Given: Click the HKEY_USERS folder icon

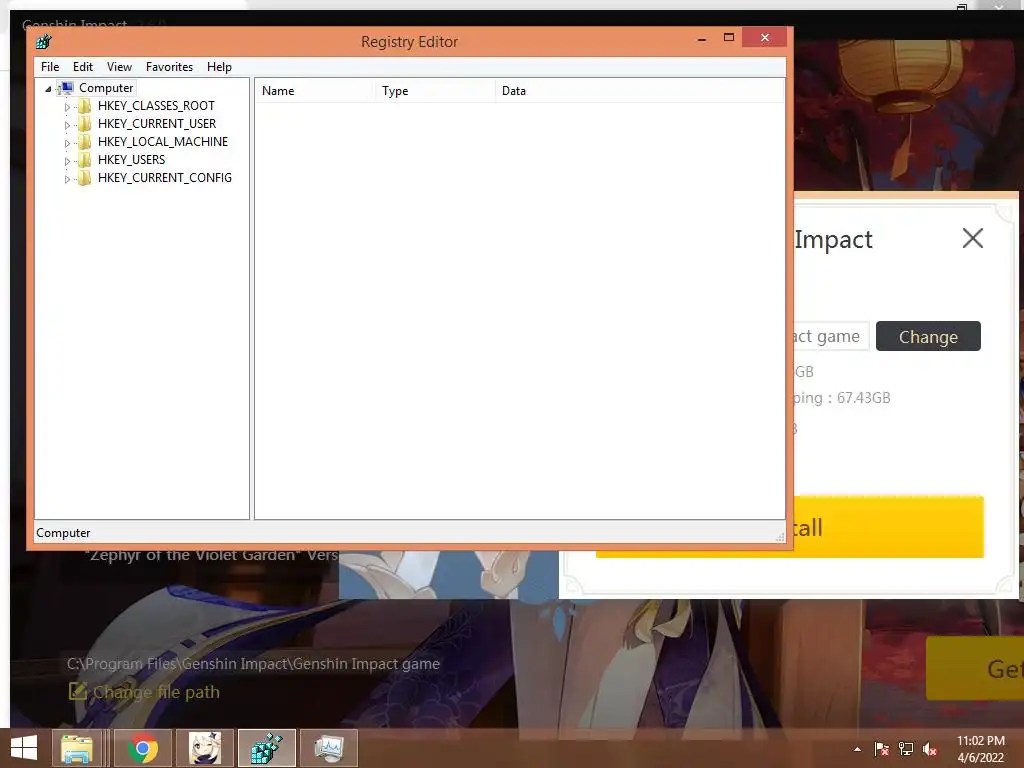Looking at the screenshot, I should 84,159.
